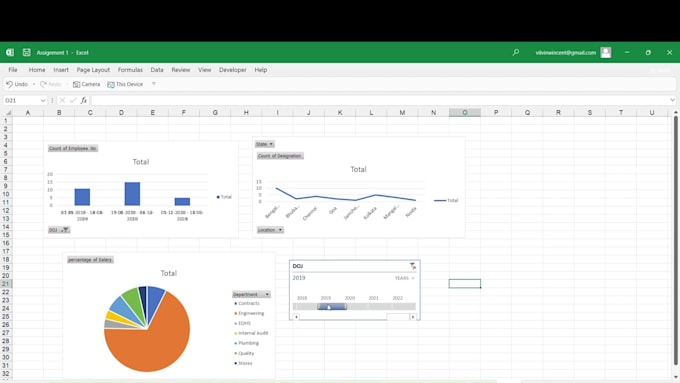Click the Save icon in title bar

pyautogui.click(x=26, y=52)
